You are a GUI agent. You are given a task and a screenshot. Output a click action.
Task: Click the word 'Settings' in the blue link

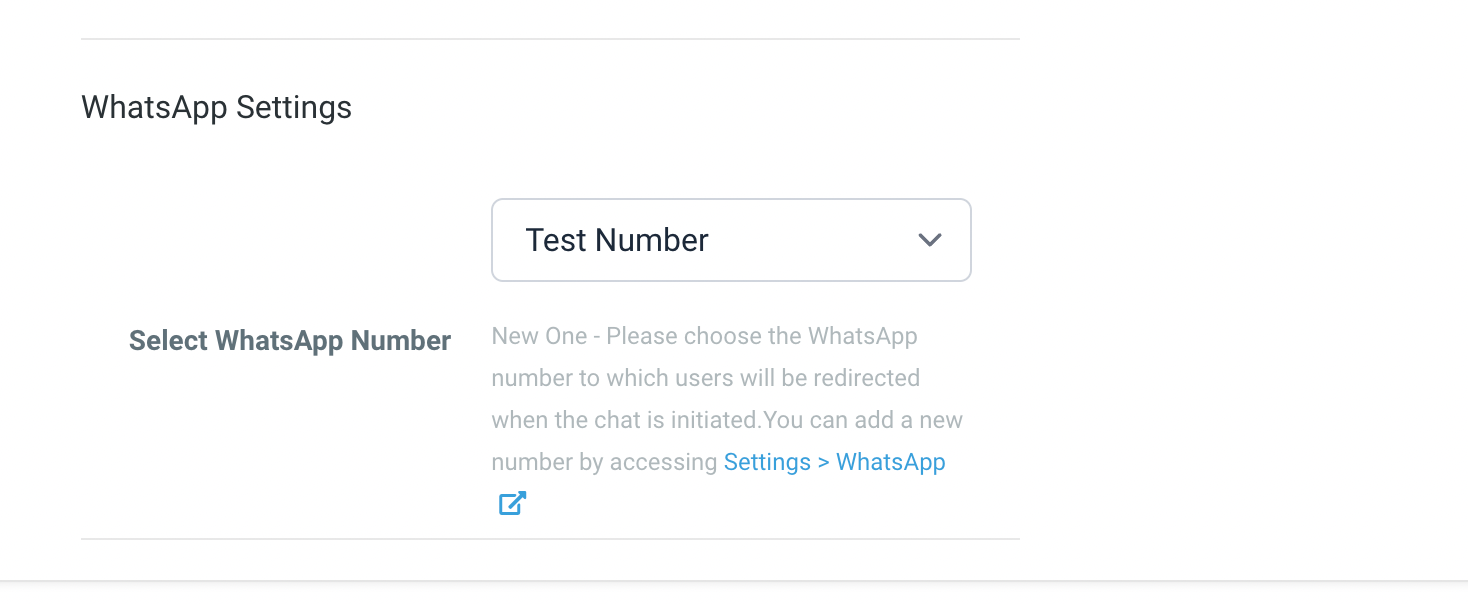pos(767,462)
